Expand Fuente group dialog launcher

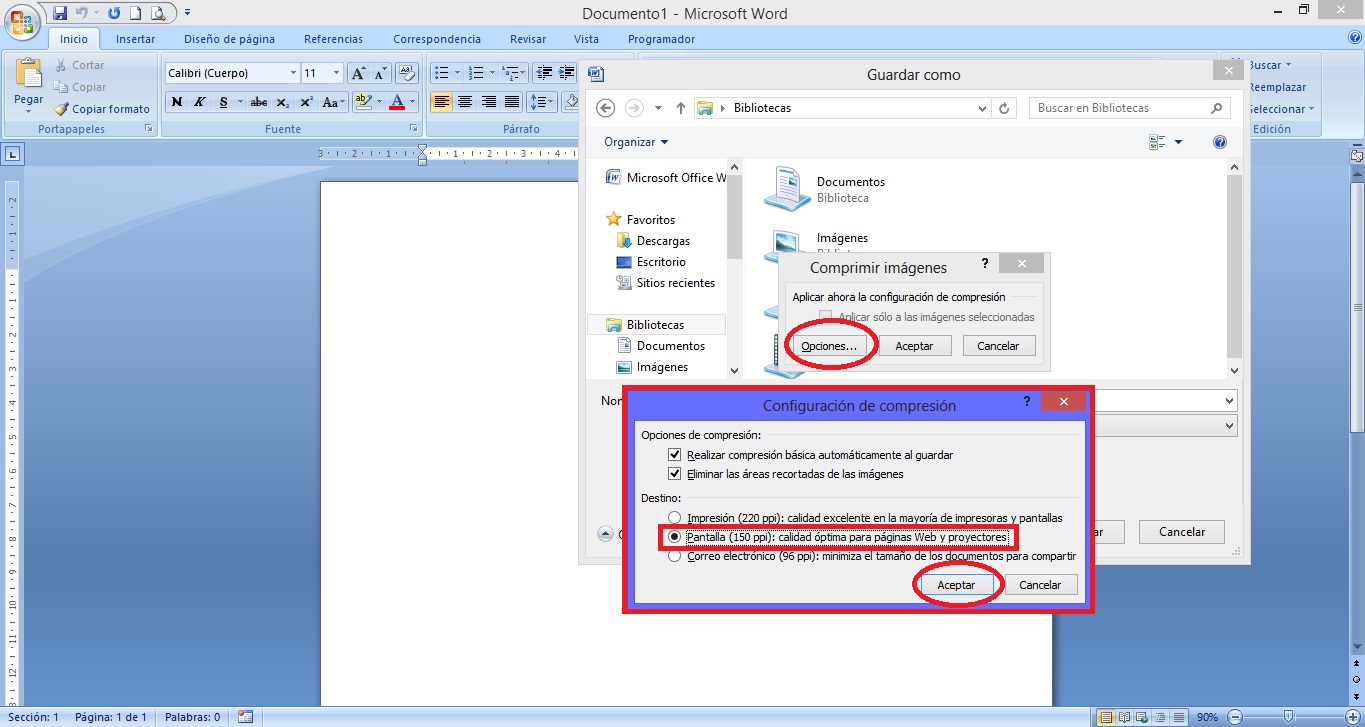(x=414, y=129)
